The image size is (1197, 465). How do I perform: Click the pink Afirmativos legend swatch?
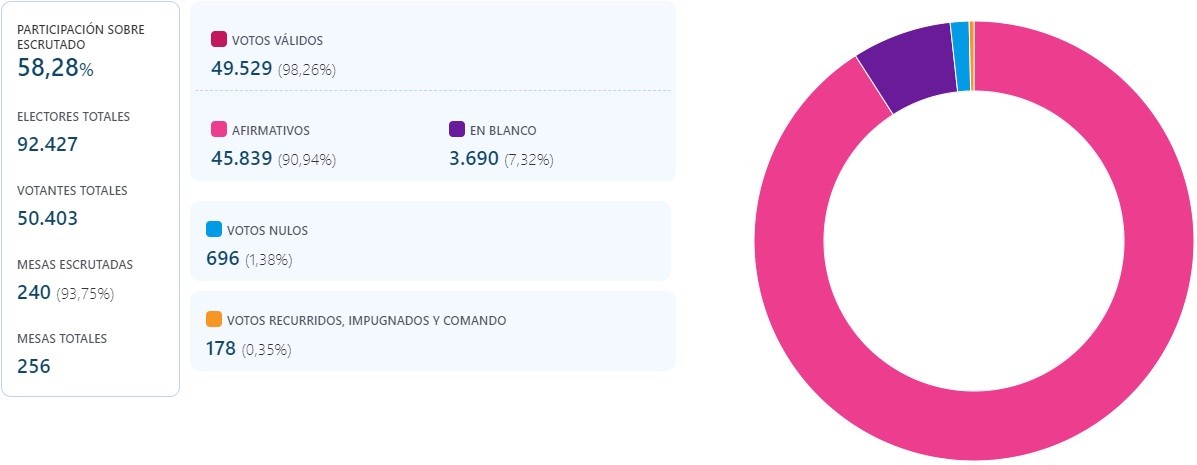(x=219, y=130)
